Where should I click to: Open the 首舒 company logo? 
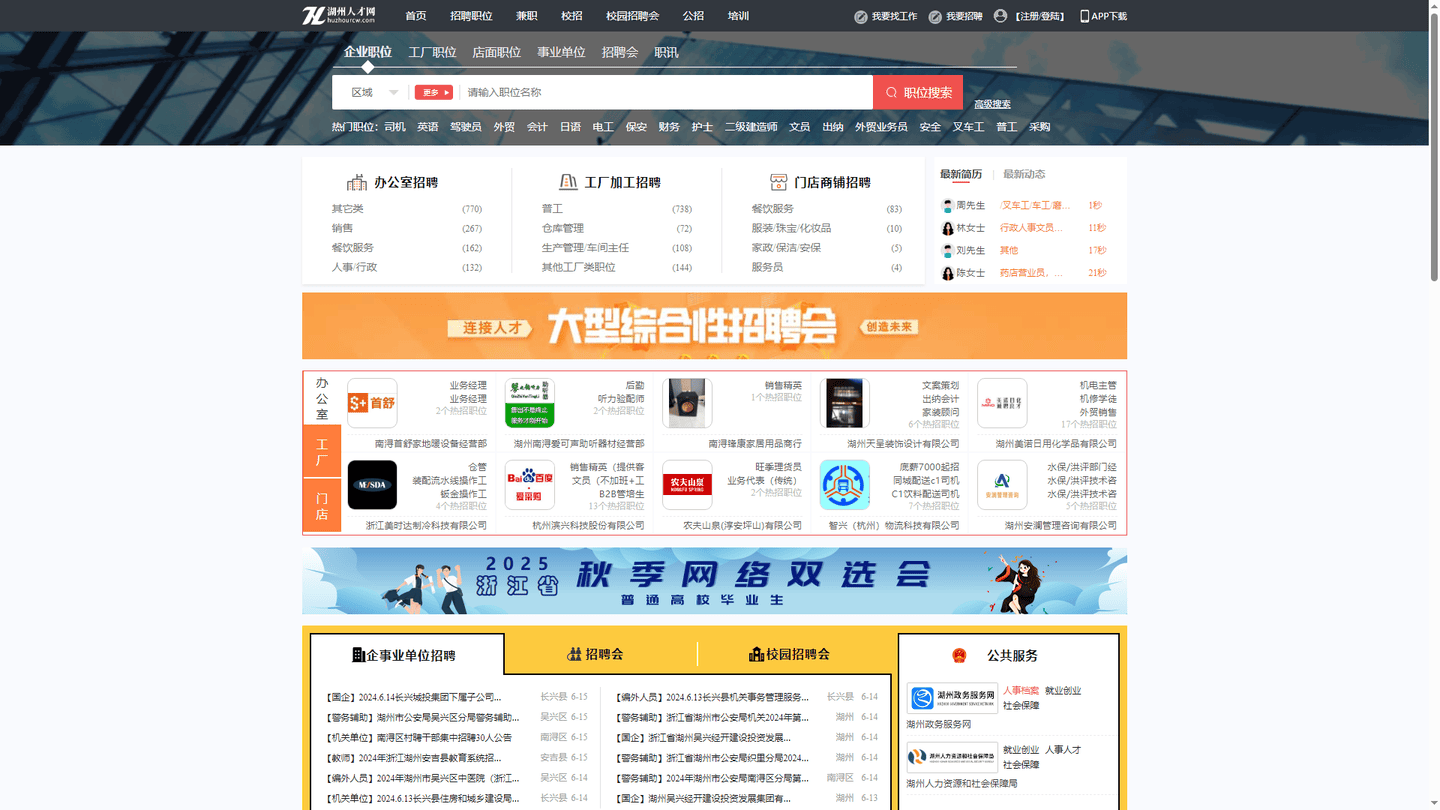pyautogui.click(x=372, y=403)
